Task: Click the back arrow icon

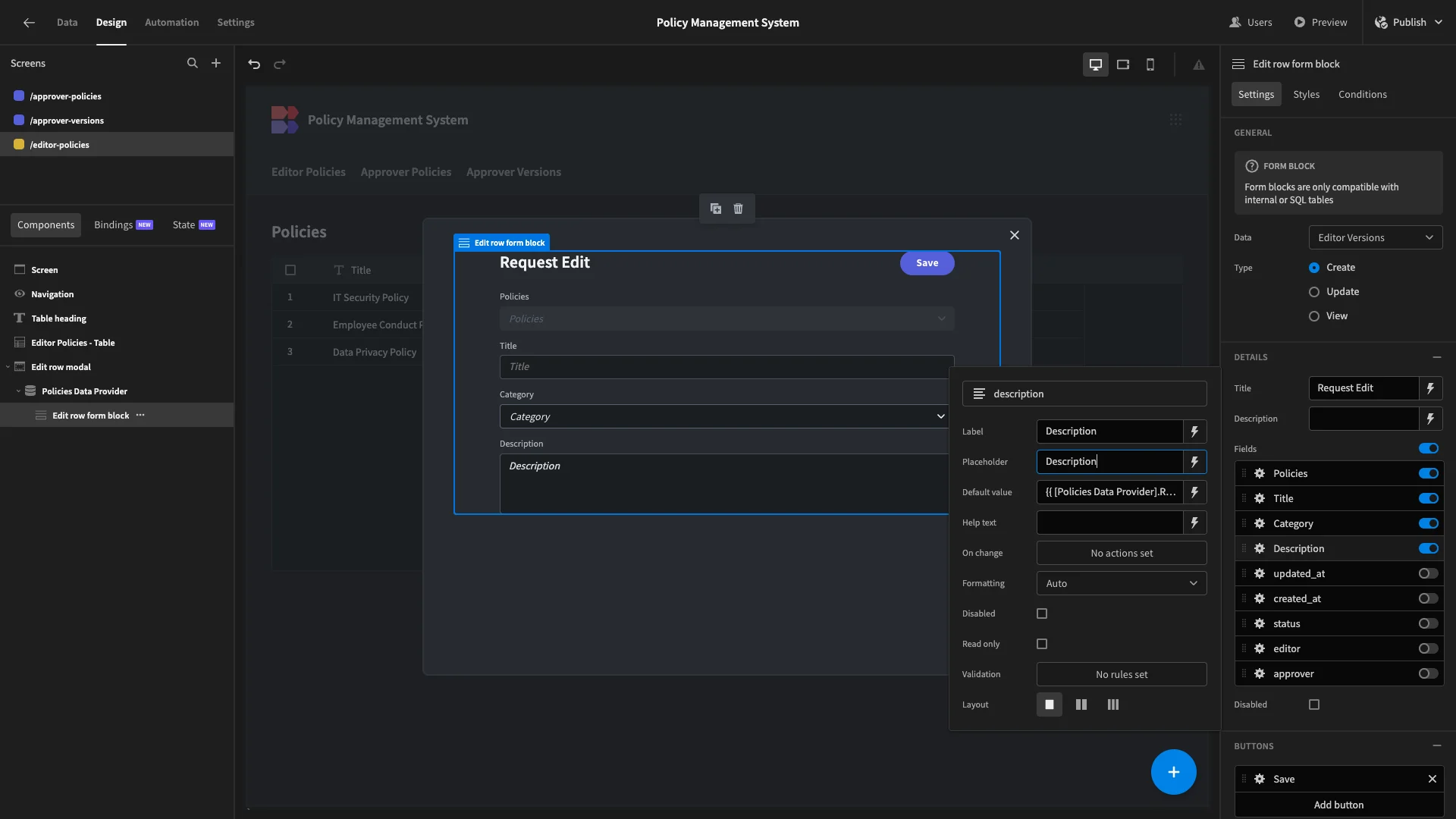Action: pos(29,23)
